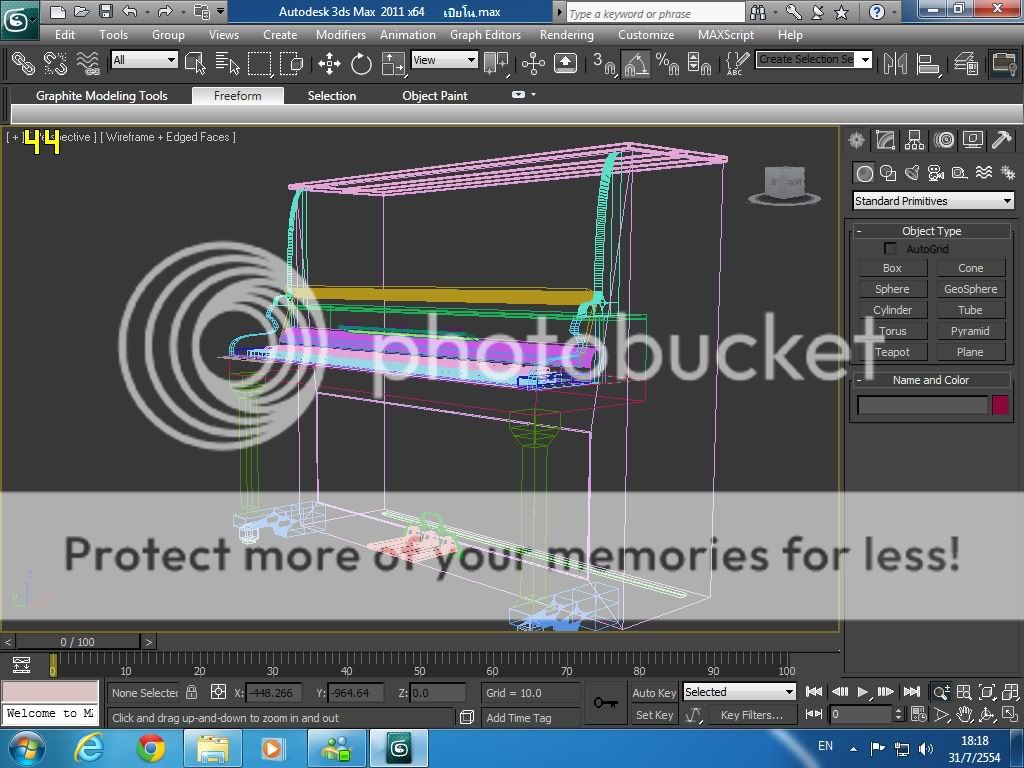Select the Orbit viewport navigation tool

pos(987,715)
